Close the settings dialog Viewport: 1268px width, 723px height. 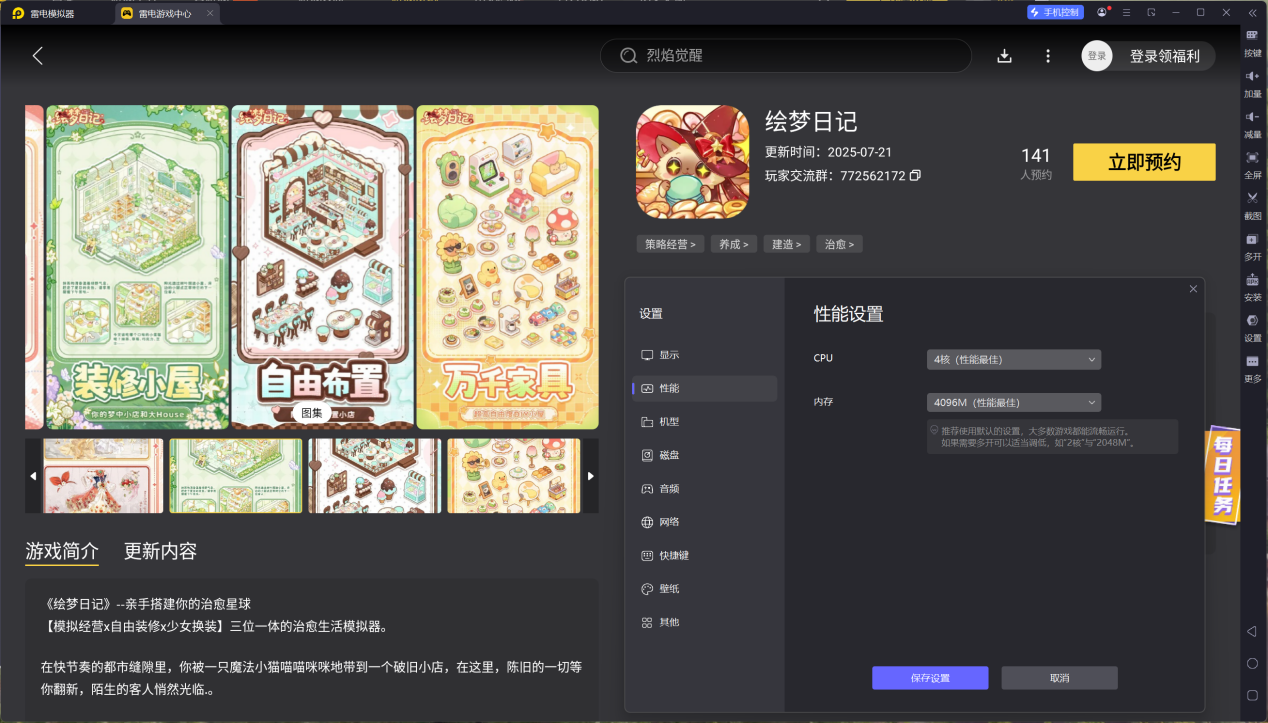[x=1193, y=289]
